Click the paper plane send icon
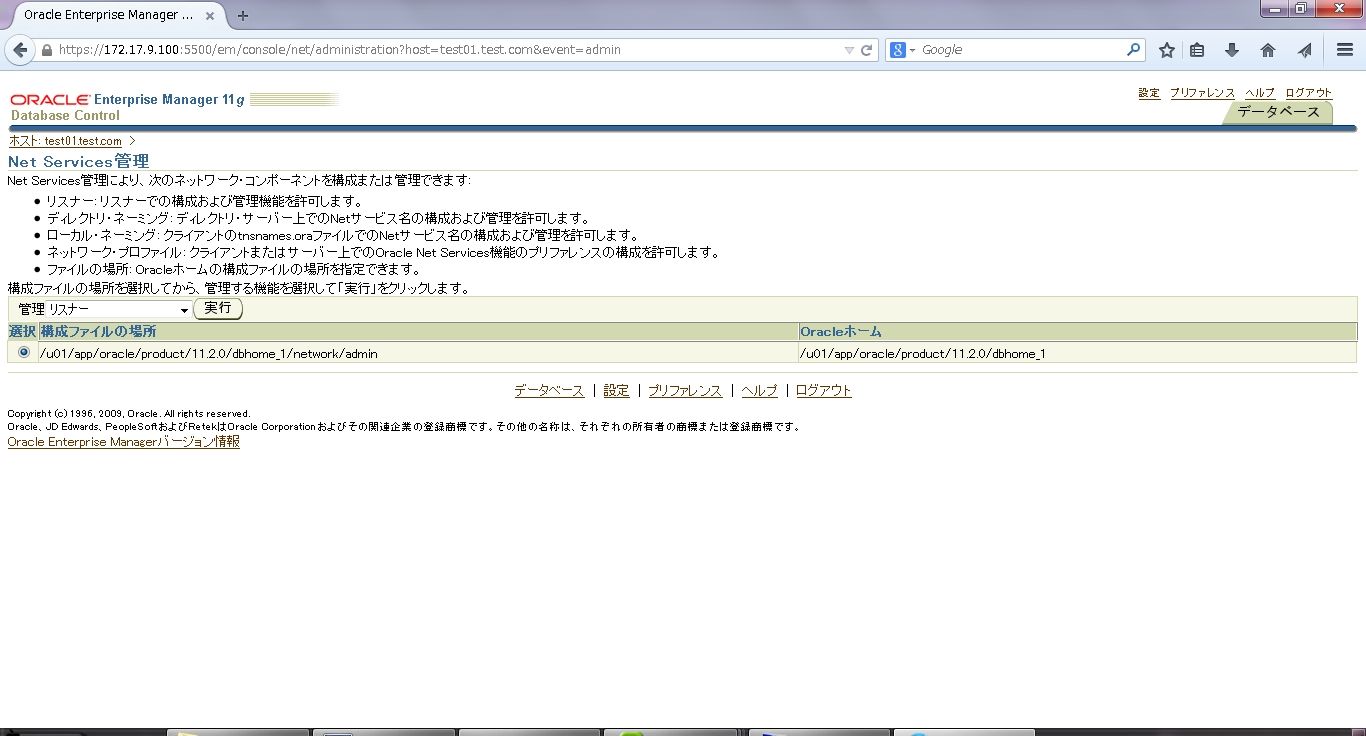The width and height of the screenshot is (1366, 736). tap(1304, 50)
